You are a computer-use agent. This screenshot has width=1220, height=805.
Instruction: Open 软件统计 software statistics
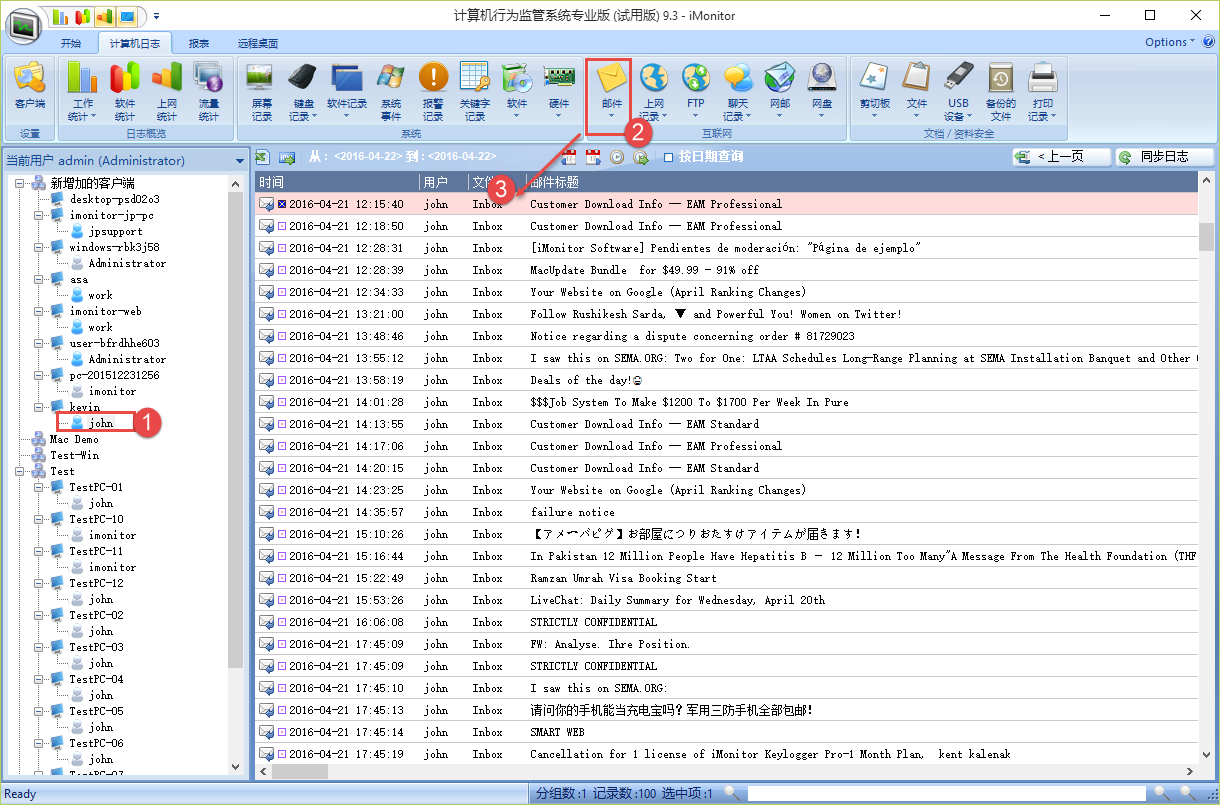[125, 91]
